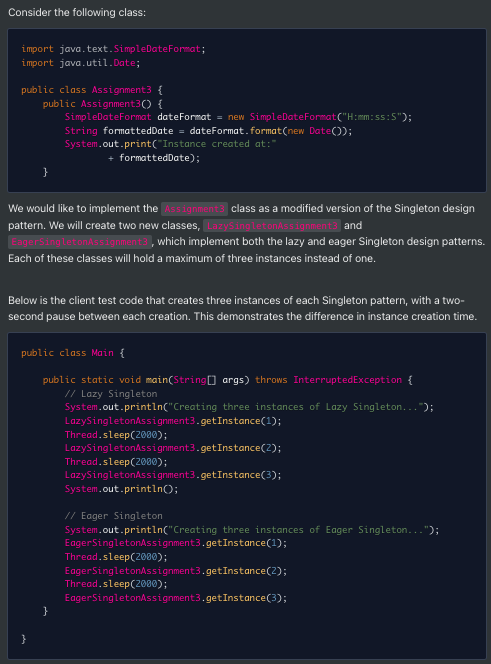491x664 pixels.
Task: Click the 'SimpleDateFormat dateFormat = new' code line
Action: (x=238, y=117)
